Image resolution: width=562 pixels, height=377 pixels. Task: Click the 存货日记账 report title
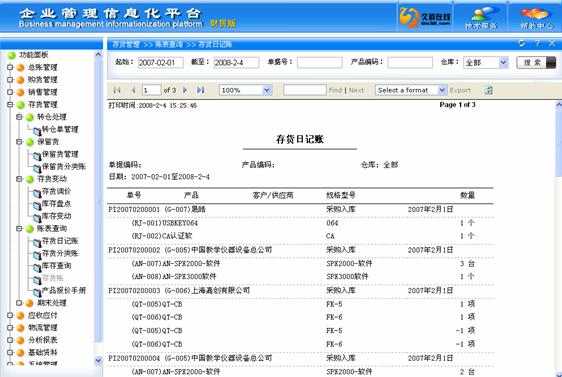coord(300,139)
